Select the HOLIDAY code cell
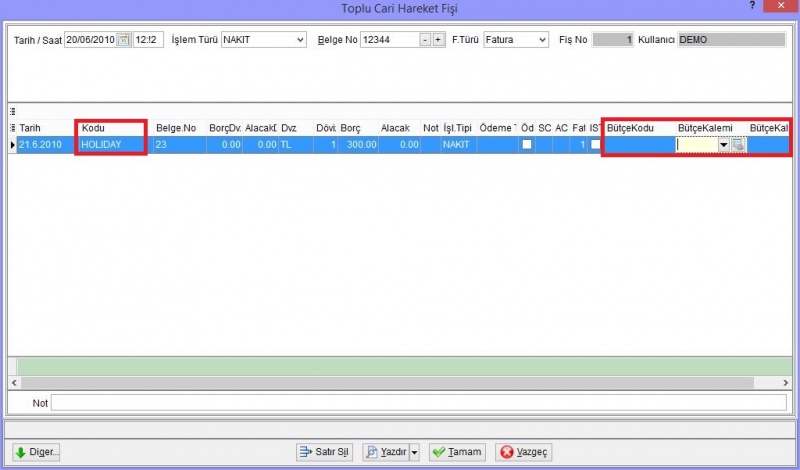 pyautogui.click(x=115, y=144)
